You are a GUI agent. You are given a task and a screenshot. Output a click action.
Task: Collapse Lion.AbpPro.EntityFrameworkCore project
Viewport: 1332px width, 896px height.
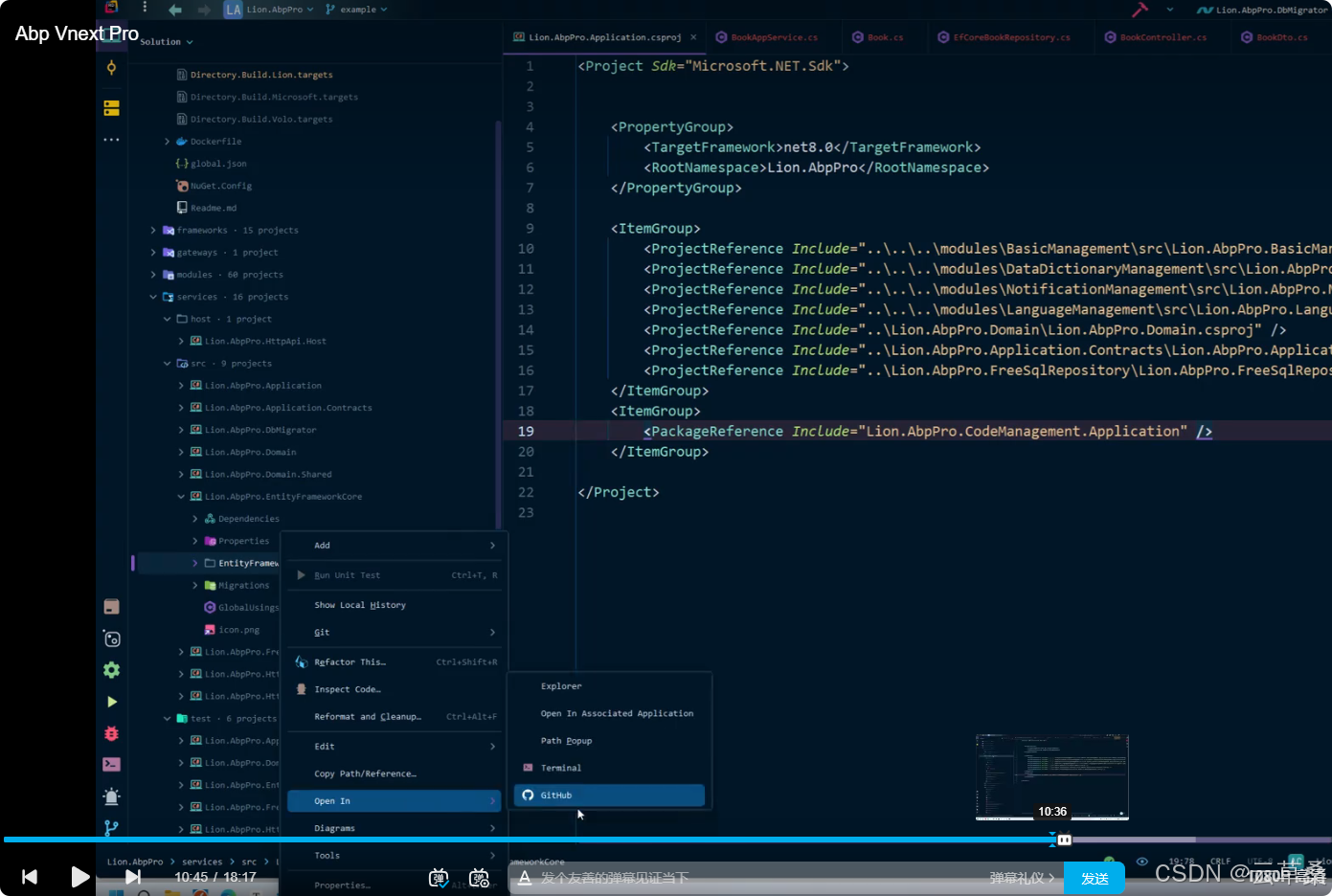click(x=181, y=497)
